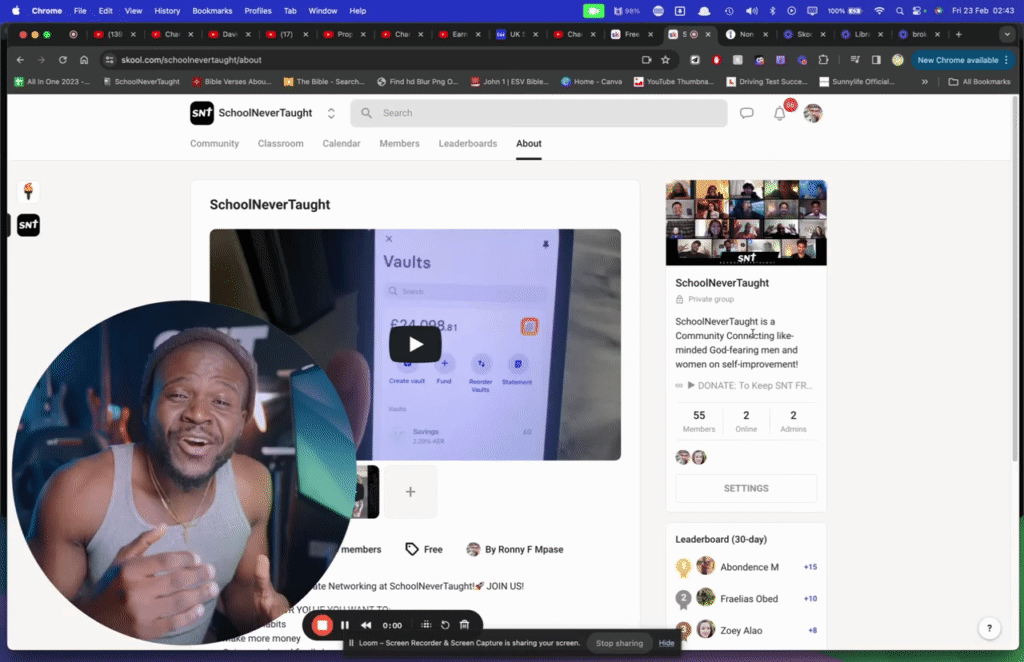Click the SETTINGS button

coord(746,488)
